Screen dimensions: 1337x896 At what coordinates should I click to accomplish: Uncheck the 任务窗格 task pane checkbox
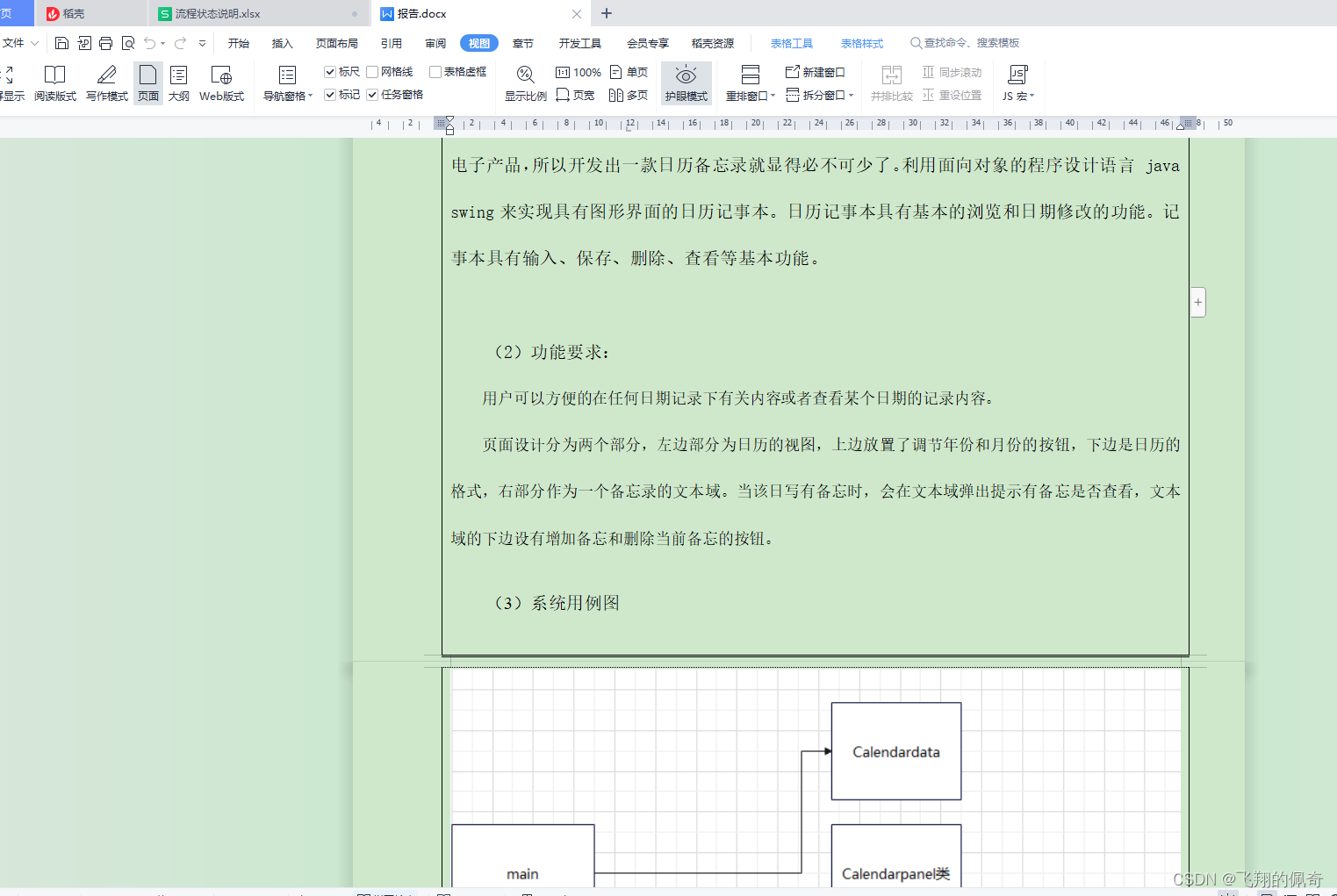(372, 94)
